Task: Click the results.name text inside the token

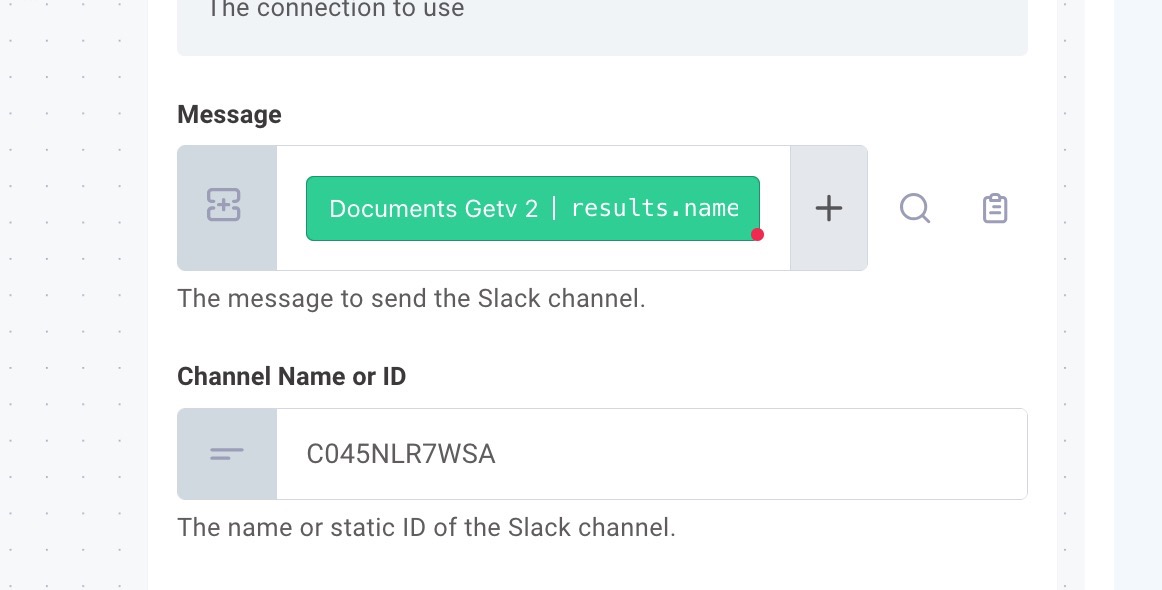Action: (655, 208)
